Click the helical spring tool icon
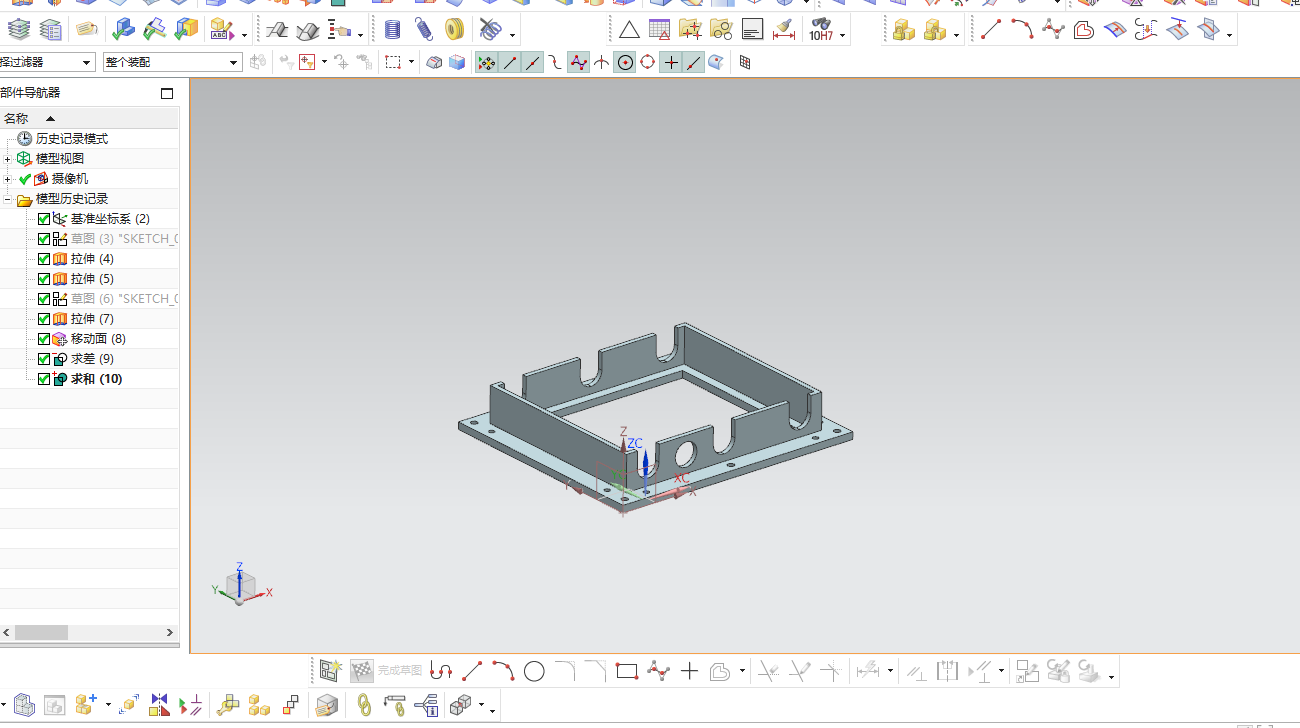Viewport: 1300px width, 728px height. point(393,30)
